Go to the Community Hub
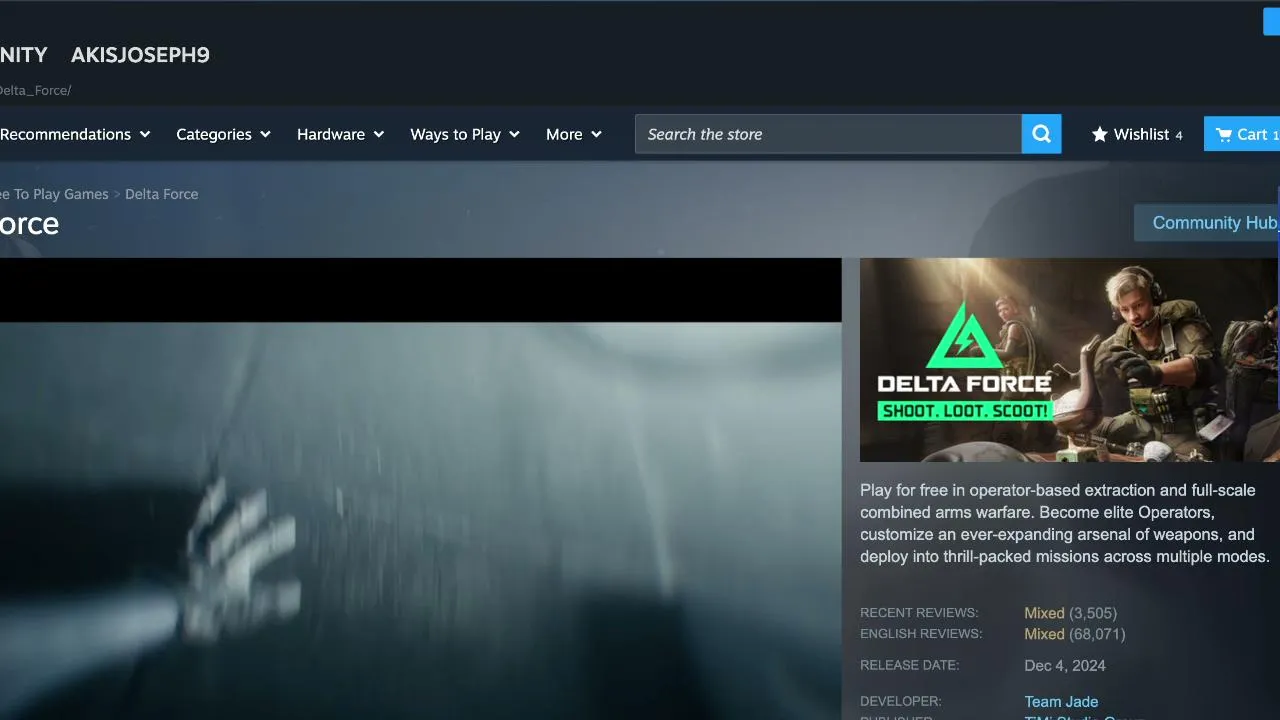Image resolution: width=1280 pixels, height=720 pixels. coord(1207,223)
